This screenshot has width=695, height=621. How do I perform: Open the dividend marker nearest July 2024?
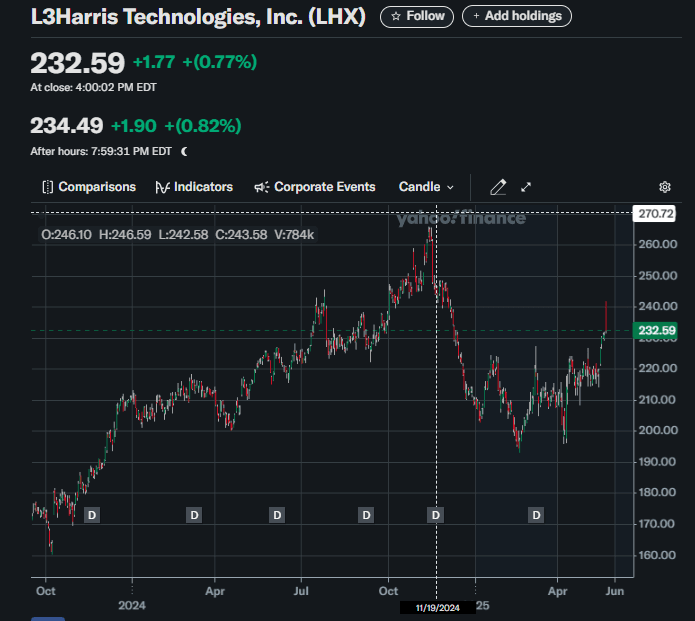point(277,515)
